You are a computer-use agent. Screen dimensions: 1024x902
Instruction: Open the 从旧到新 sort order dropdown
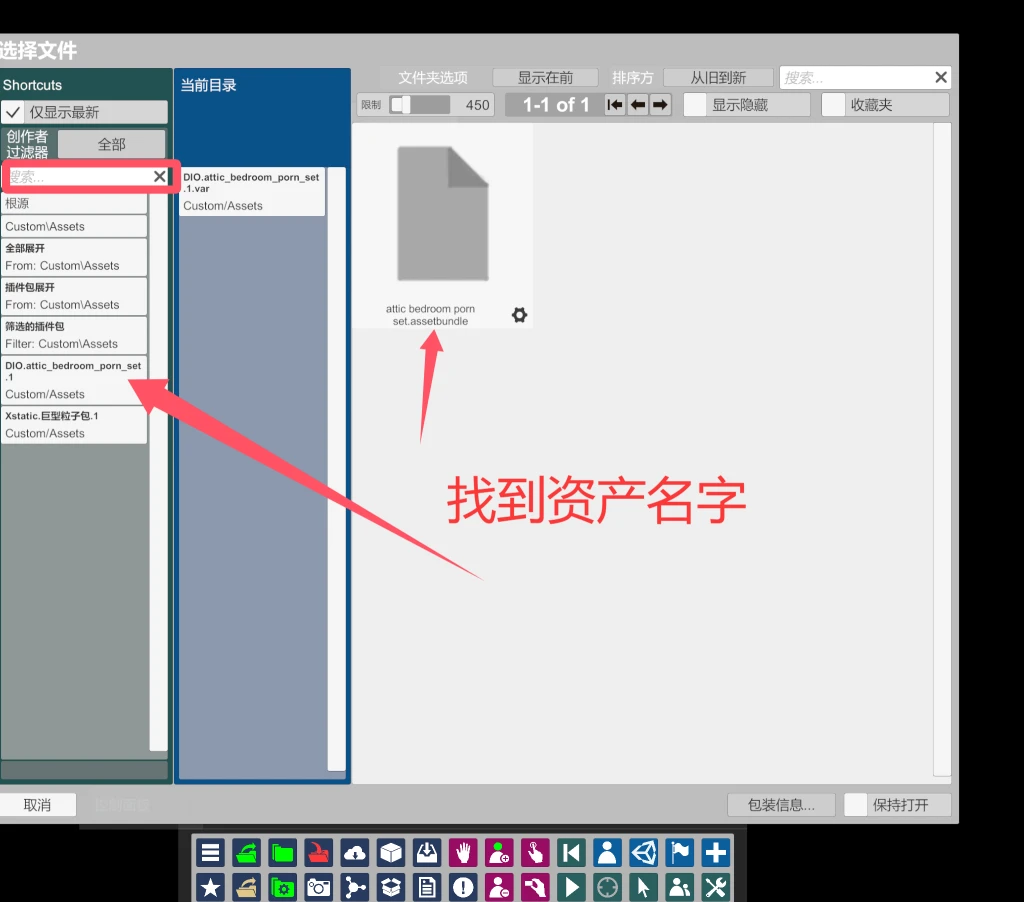pos(718,78)
